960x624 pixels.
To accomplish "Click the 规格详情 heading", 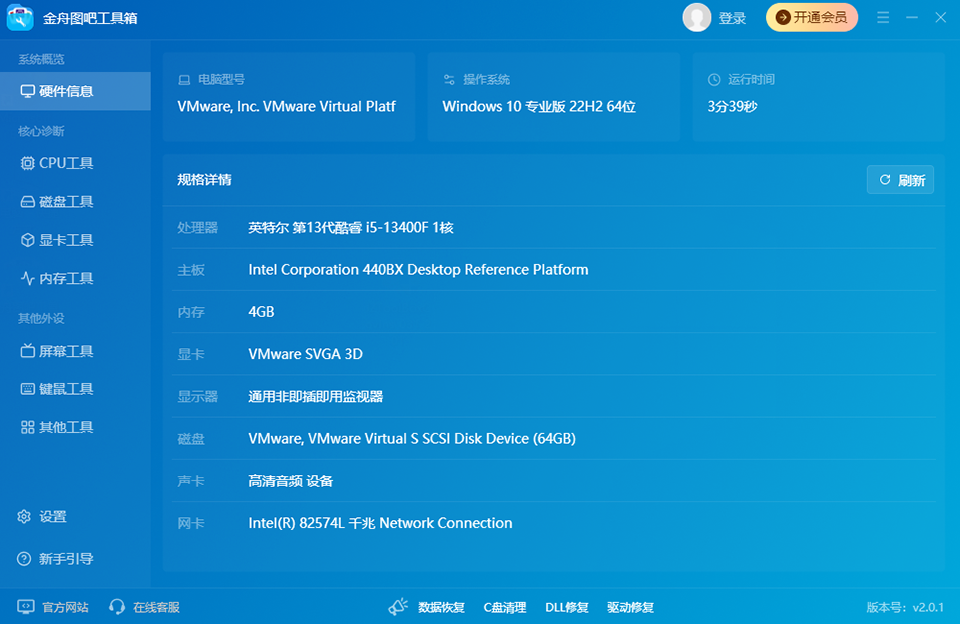I will point(204,179).
